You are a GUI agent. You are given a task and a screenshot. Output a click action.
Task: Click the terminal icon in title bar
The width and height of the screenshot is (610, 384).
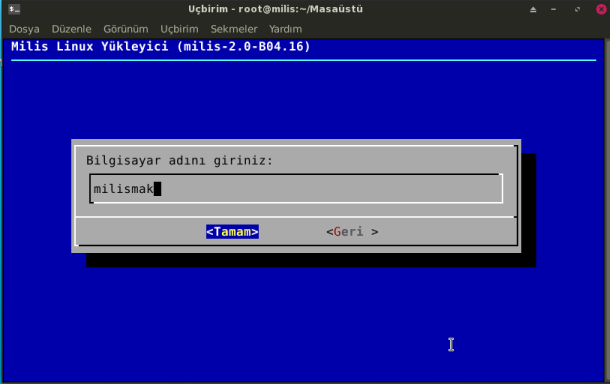14,9
